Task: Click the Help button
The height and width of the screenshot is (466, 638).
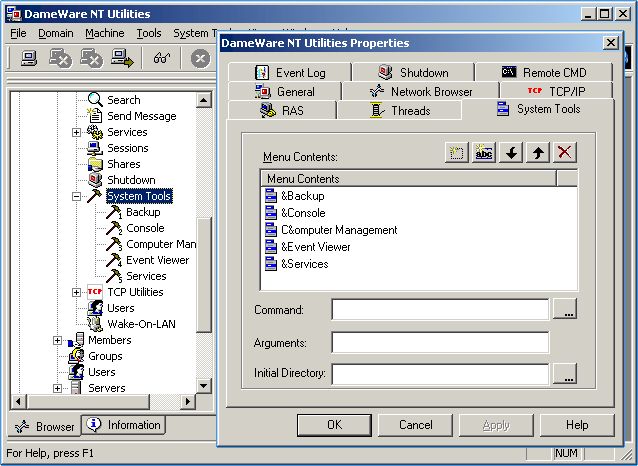Action: point(577,425)
